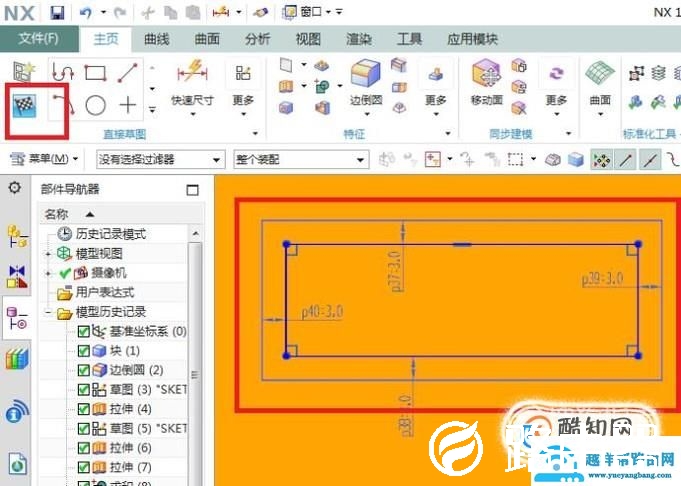Toggle checkbox for 拉伸 (6)
The width and height of the screenshot is (681, 486).
click(x=83, y=448)
